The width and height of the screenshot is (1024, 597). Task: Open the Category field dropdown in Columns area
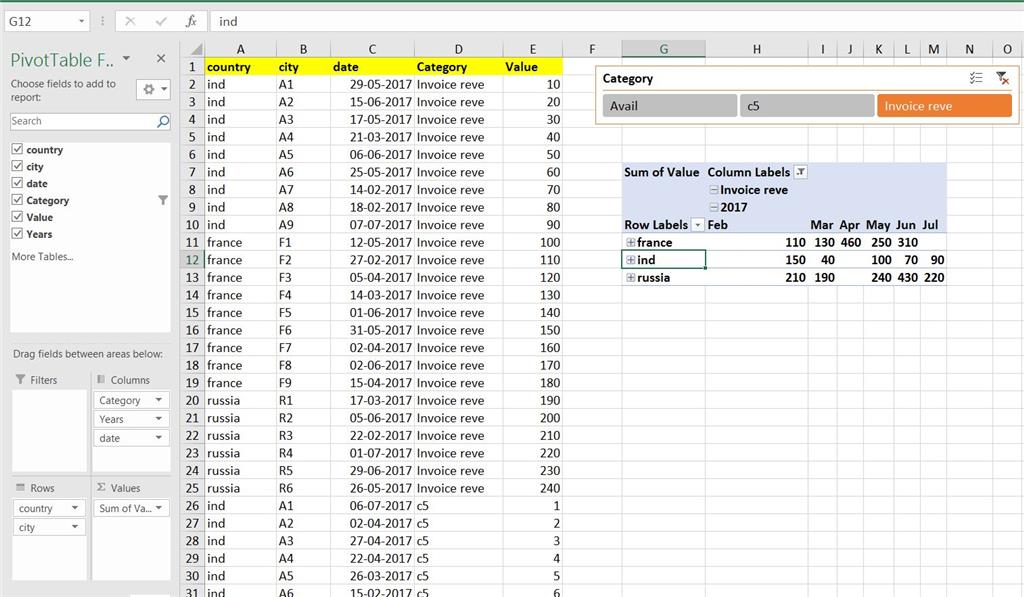coord(159,400)
